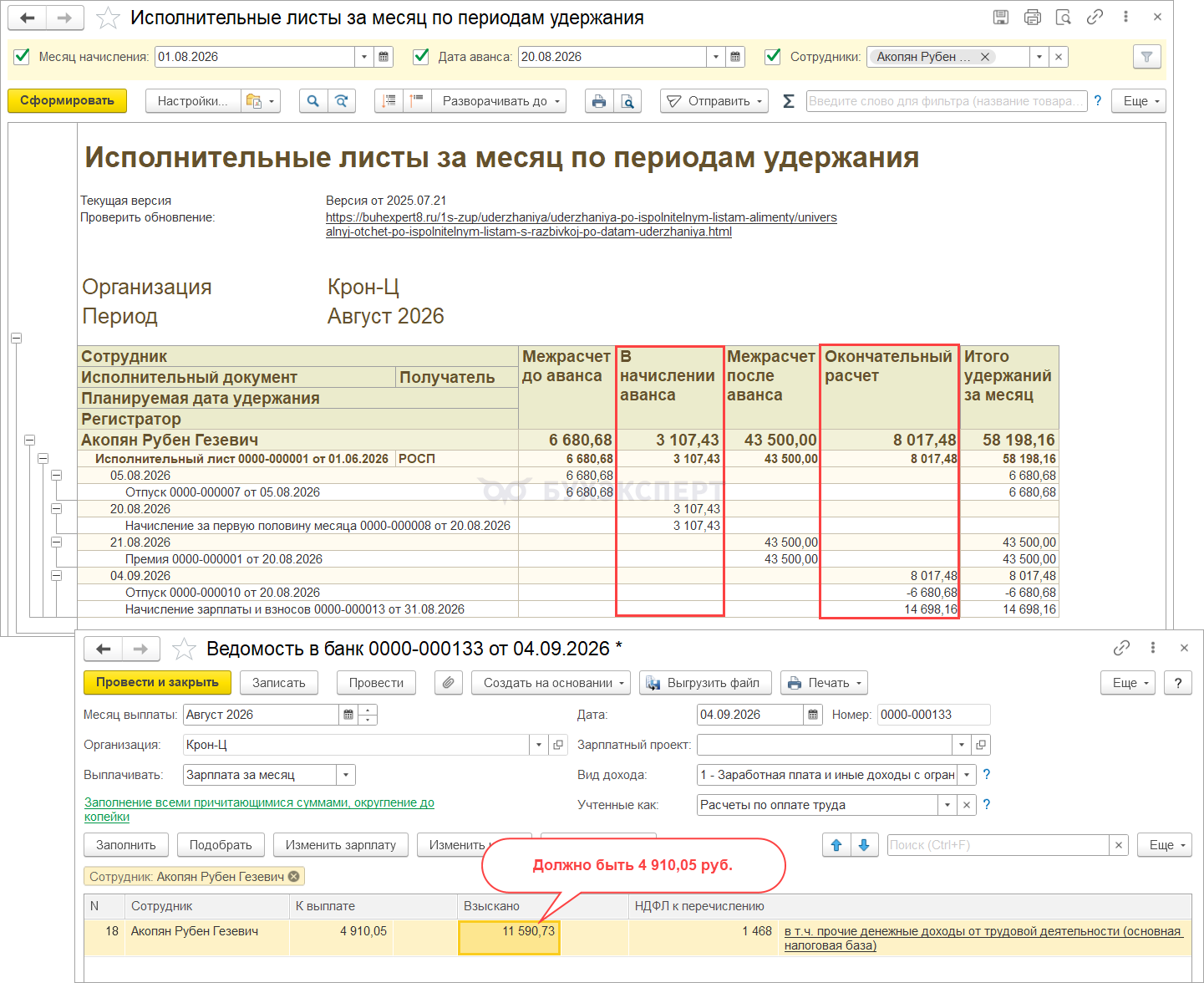
Task: Open Настройки... of the report
Action: pos(193,101)
